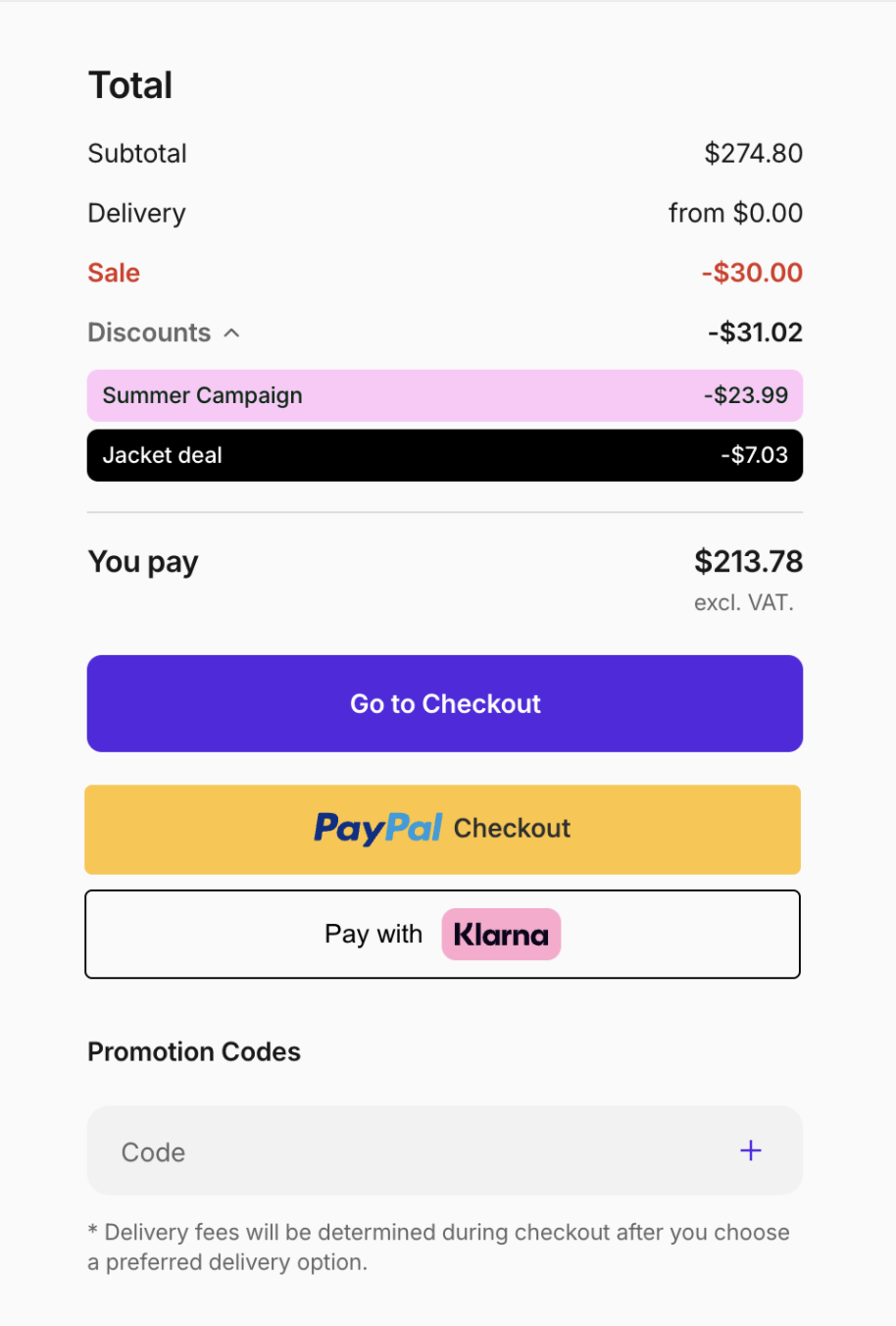The image size is (896, 1326).
Task: Select the Summer Campaign discount row
Action: click(445, 396)
